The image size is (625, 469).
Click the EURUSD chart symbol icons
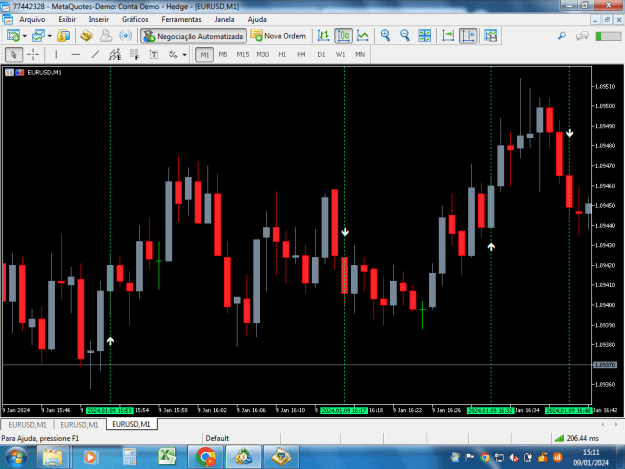(15, 73)
